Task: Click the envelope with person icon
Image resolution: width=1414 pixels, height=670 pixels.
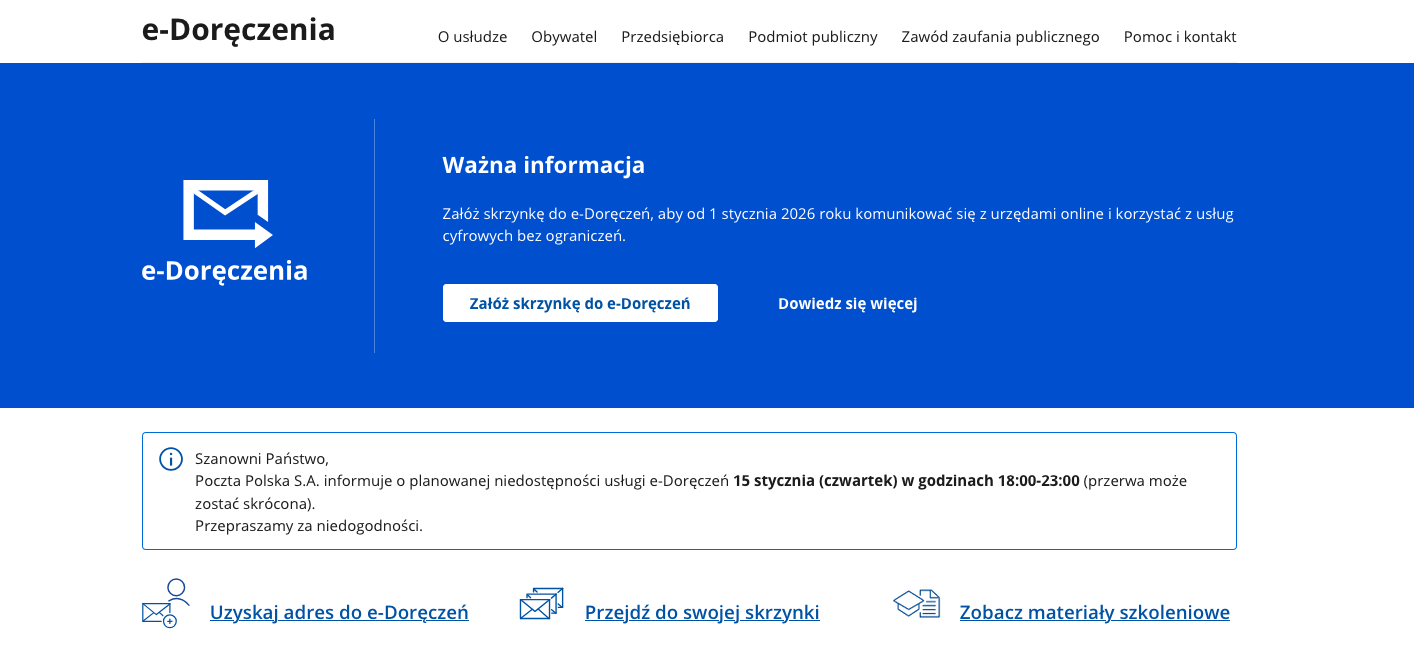Action: (166, 603)
